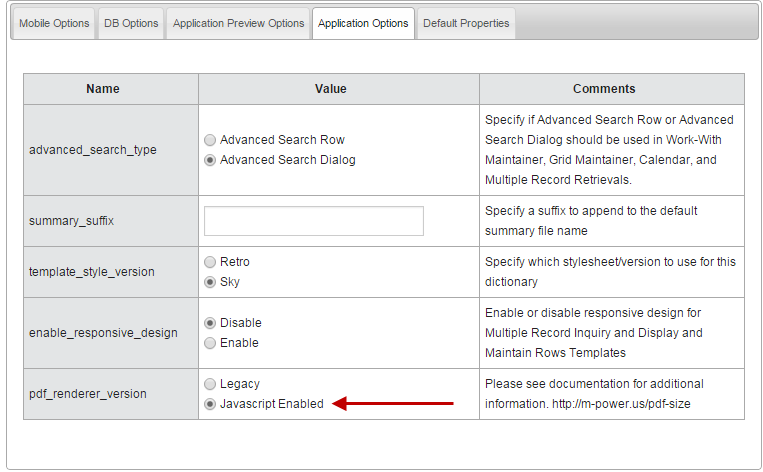Click the Name column header
The image size is (763, 472).
(103, 89)
